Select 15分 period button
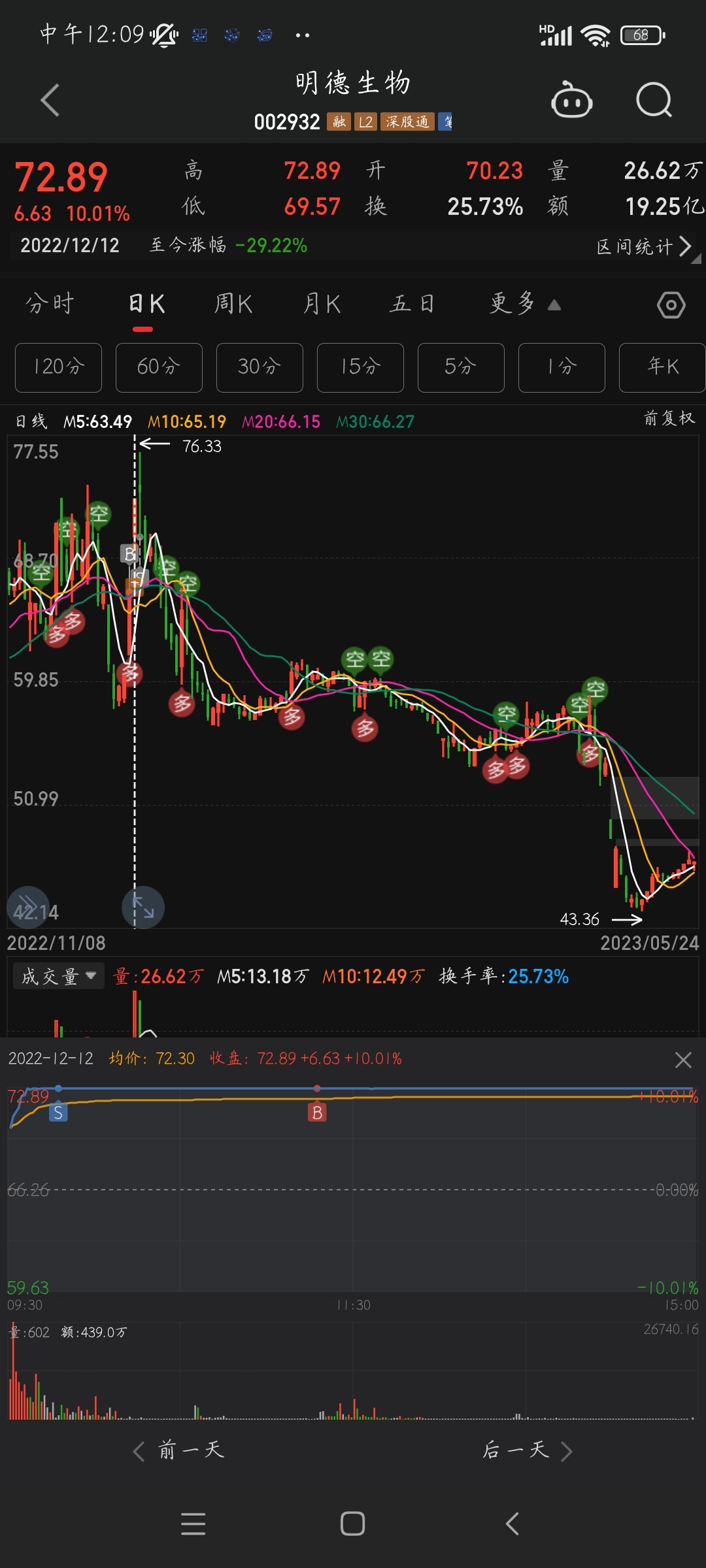706x1568 pixels. click(360, 367)
